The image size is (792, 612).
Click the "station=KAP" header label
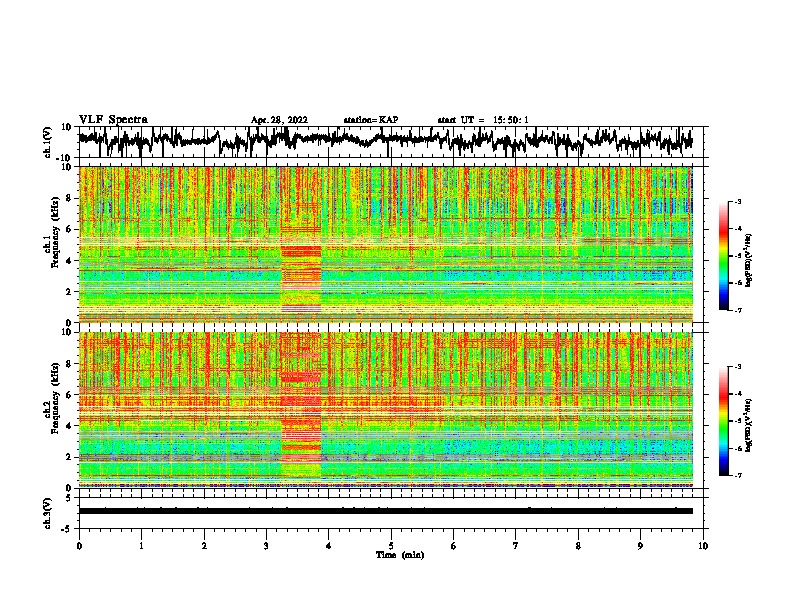point(371,120)
